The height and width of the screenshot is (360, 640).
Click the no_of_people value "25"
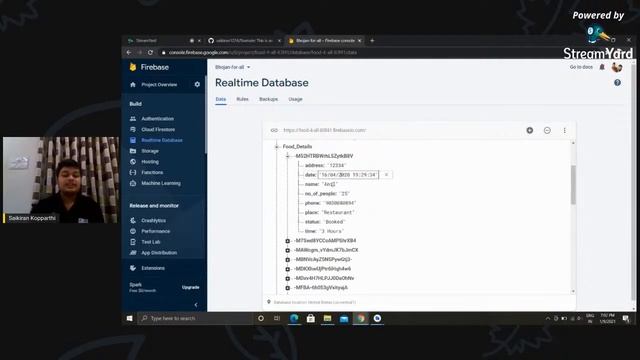click(x=345, y=193)
